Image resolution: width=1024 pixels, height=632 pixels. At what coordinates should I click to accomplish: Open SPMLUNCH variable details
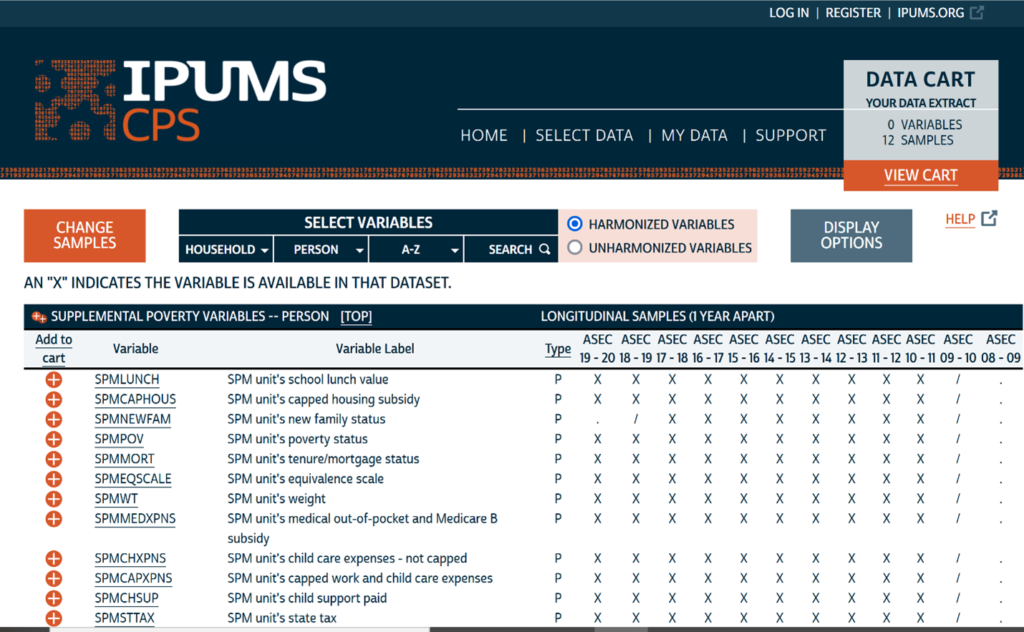pos(127,379)
